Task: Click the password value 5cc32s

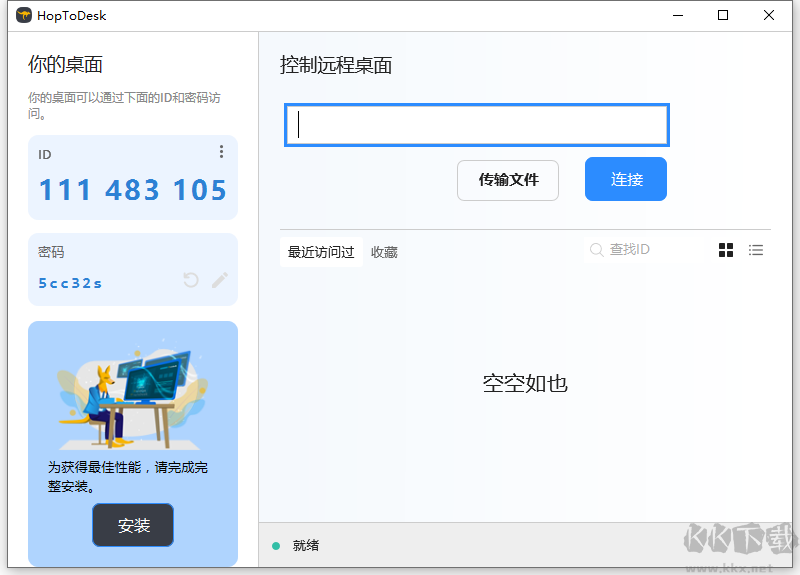Action: pyautogui.click(x=70, y=283)
